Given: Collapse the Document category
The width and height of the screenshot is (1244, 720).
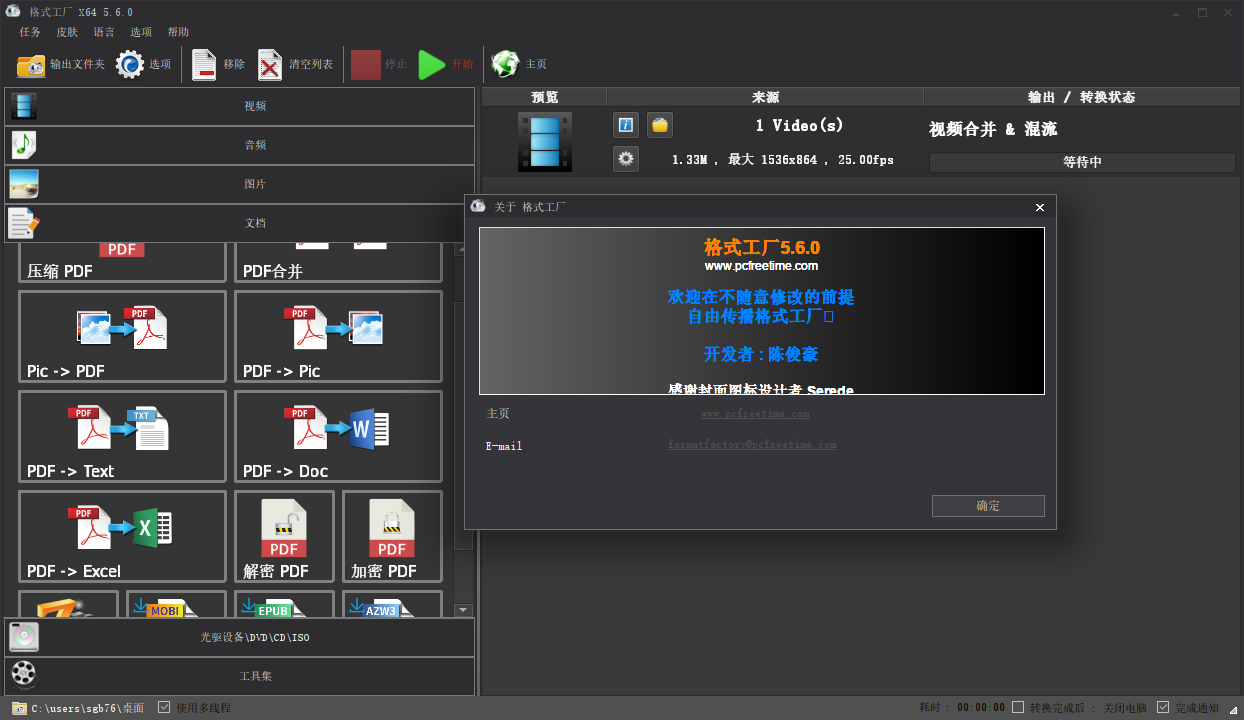Looking at the screenshot, I should [239, 224].
